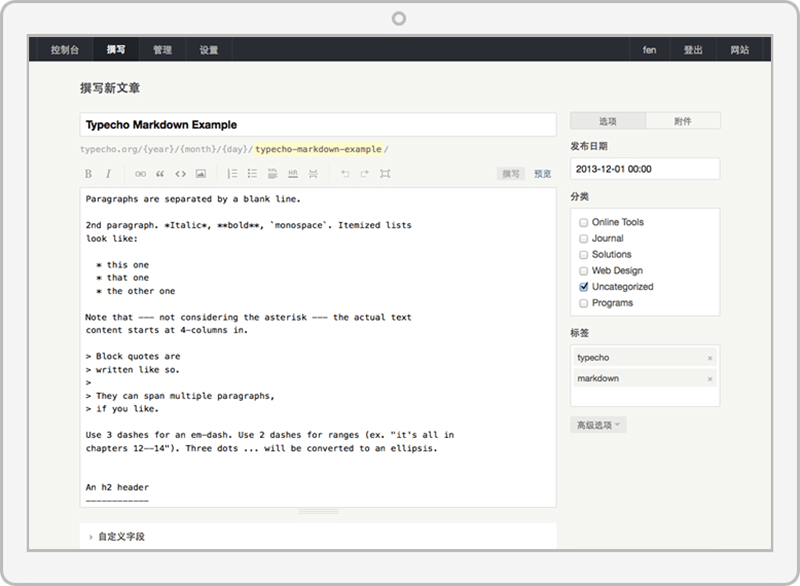Switch to the 附件 sidebar tab
Screen dimensions: 800x586
click(x=683, y=121)
